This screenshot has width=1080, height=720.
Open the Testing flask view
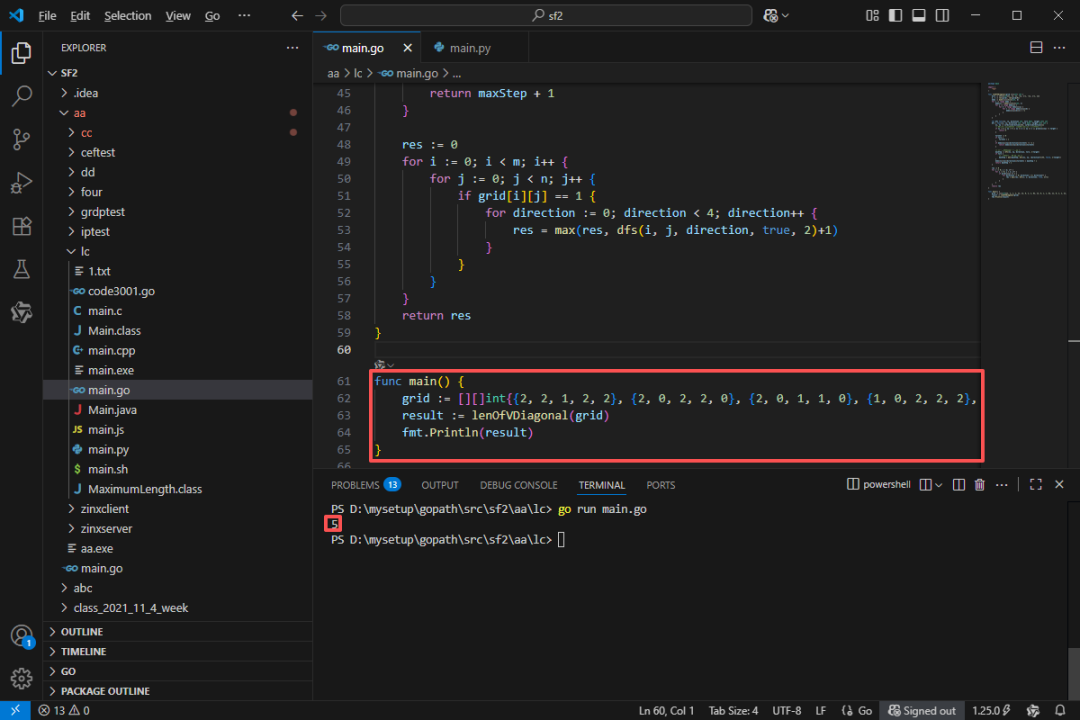click(x=21, y=269)
